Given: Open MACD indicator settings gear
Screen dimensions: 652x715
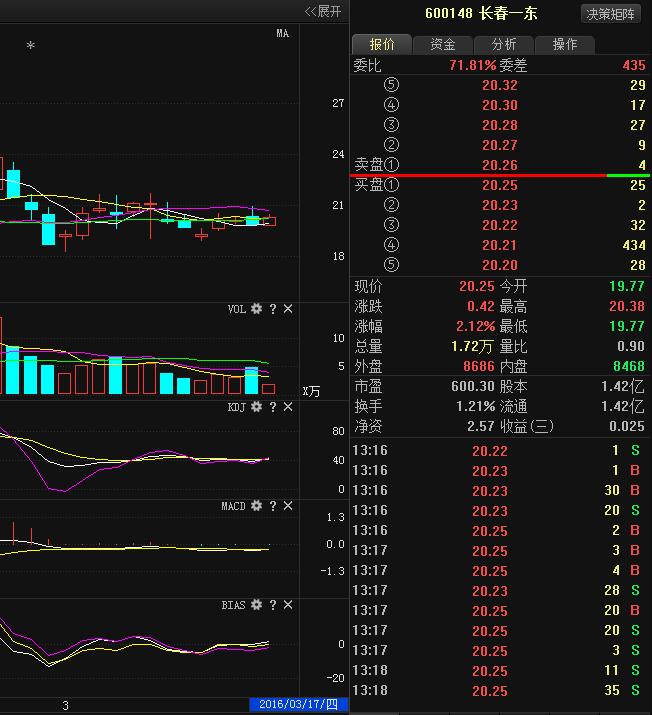Looking at the screenshot, I should [x=257, y=506].
